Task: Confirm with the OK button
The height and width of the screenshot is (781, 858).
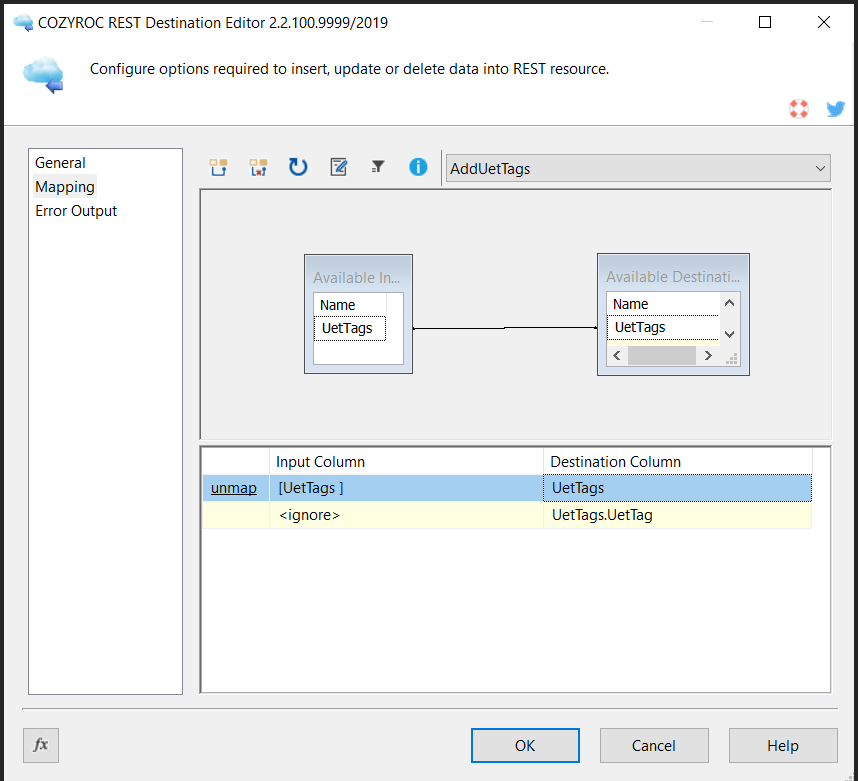Action: coord(525,745)
